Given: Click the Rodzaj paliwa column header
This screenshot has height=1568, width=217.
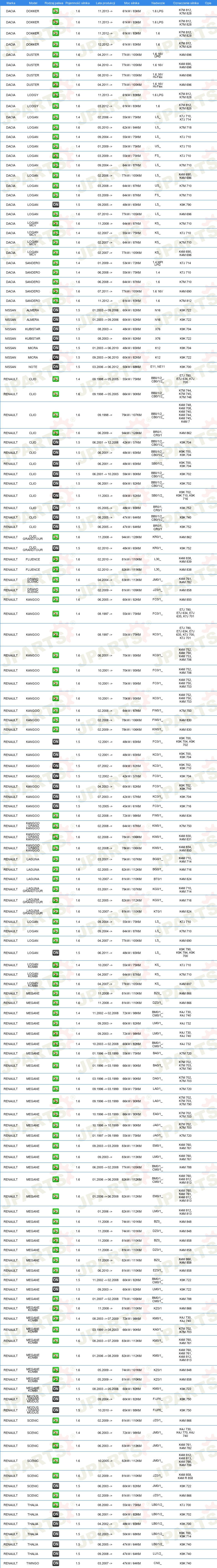Looking at the screenshot, I should [54, 2].
